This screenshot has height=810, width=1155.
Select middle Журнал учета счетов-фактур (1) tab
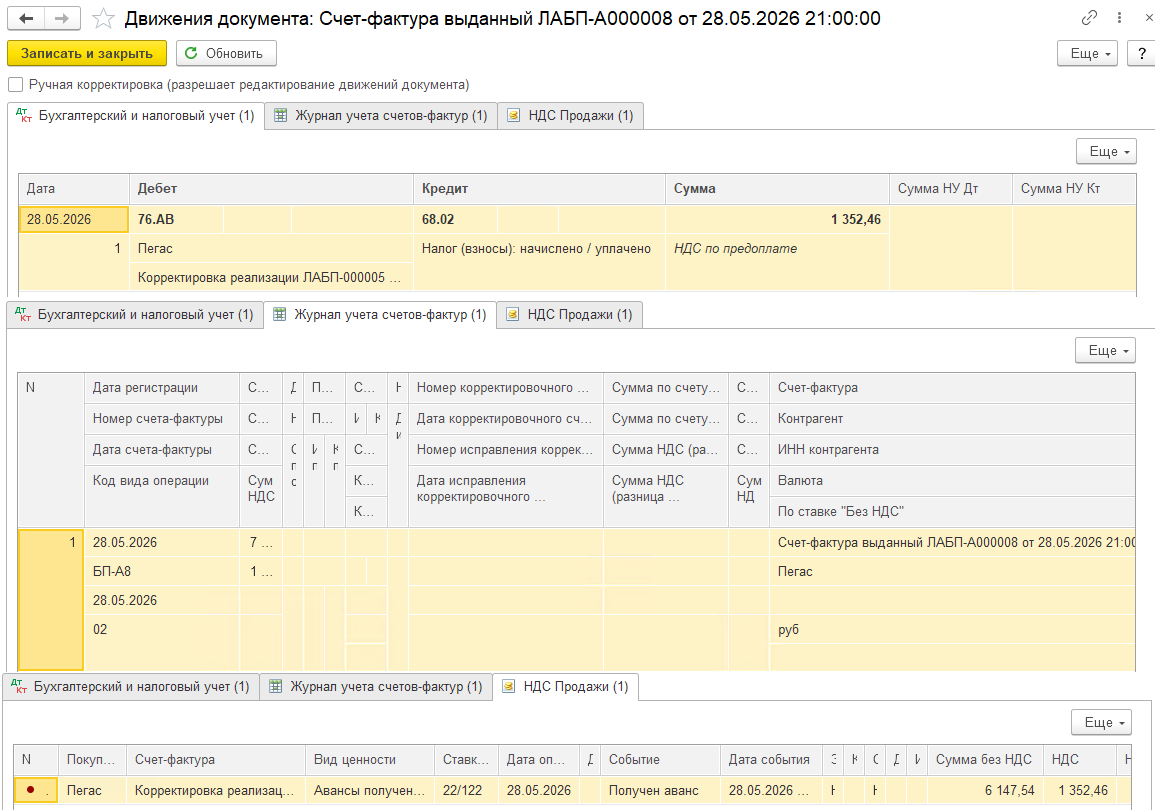tap(380, 314)
